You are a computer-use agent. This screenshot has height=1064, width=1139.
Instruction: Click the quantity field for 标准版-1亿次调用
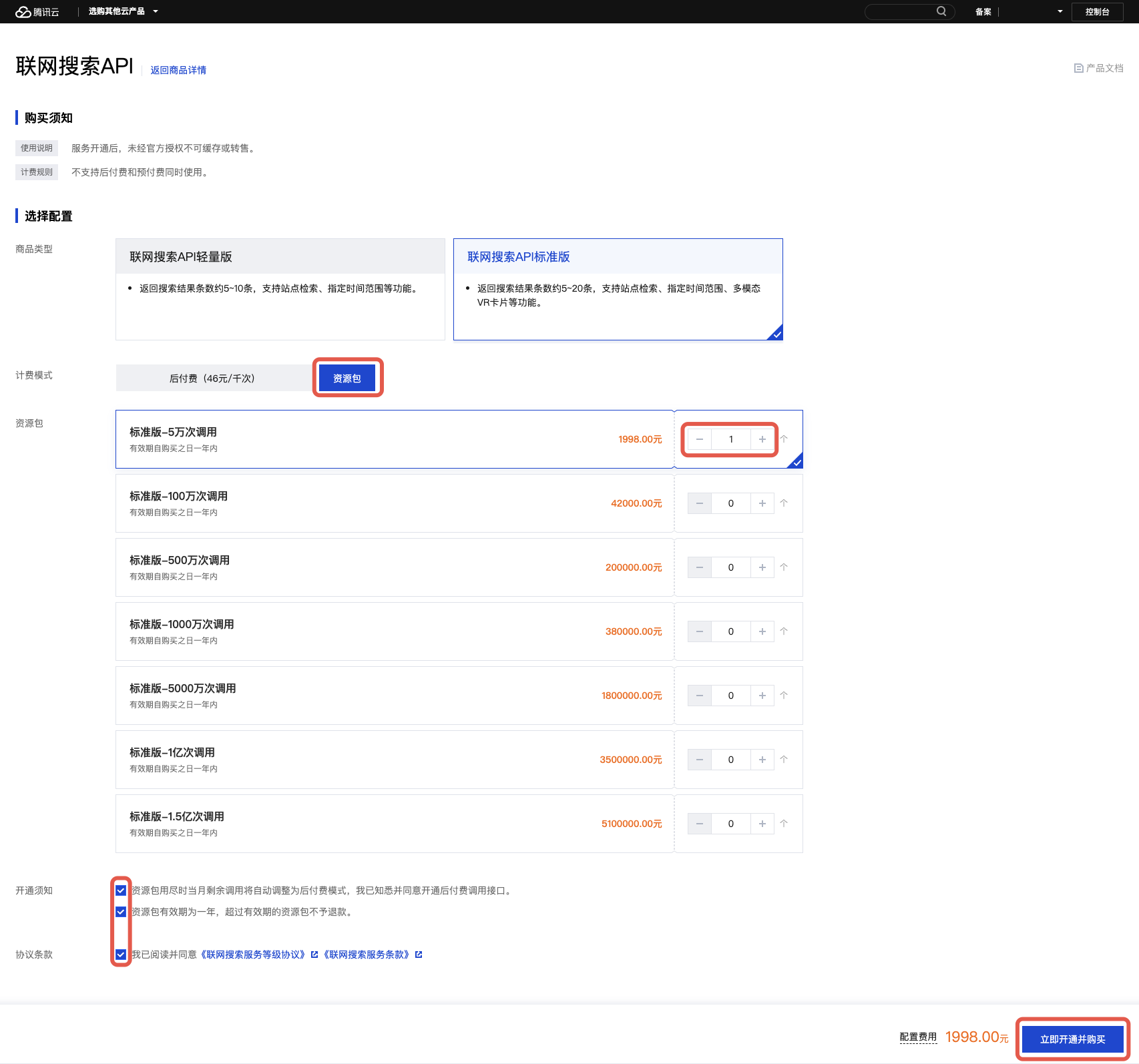(x=731, y=760)
